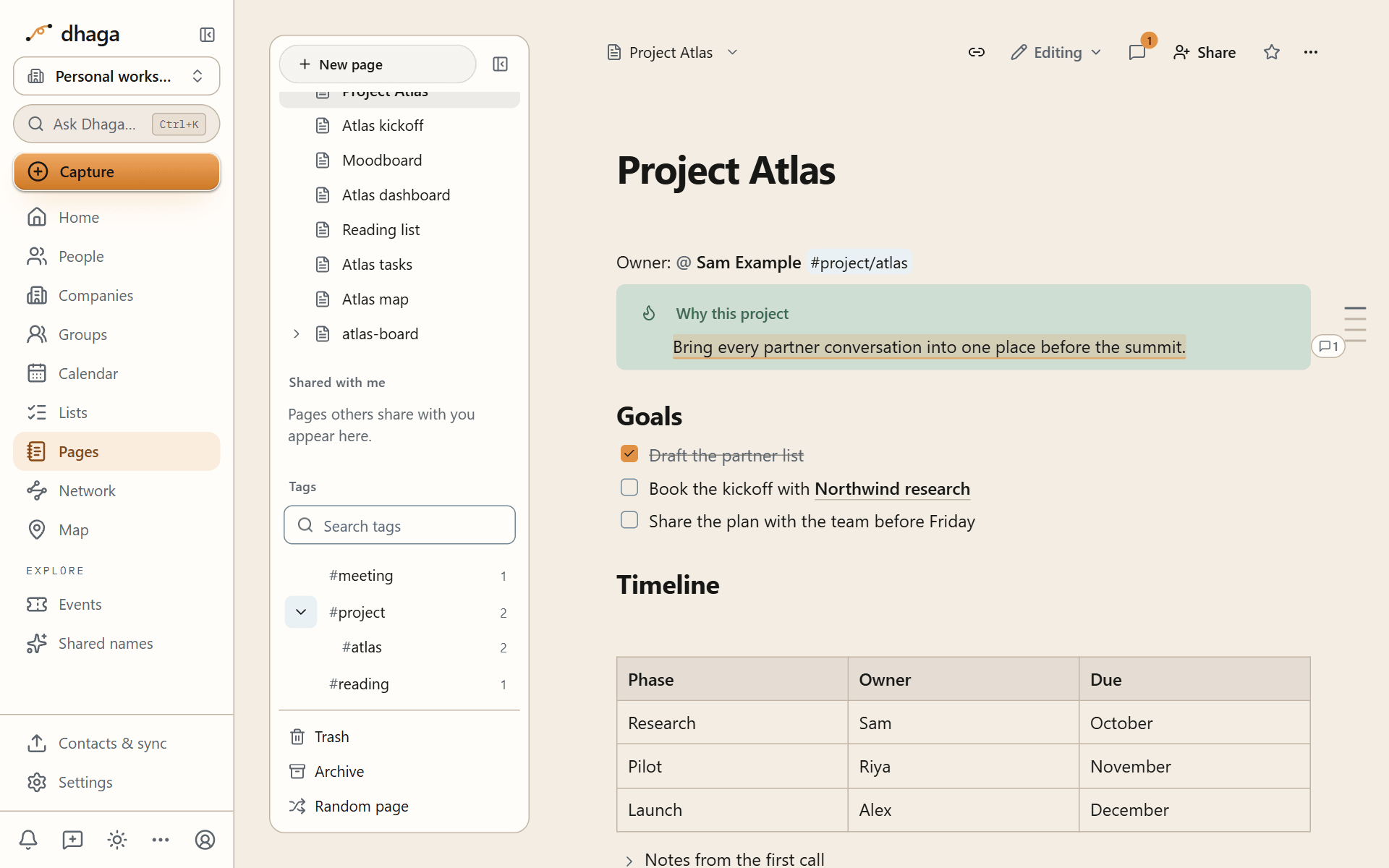The height and width of the screenshot is (868, 1389).
Task: Open the more options ellipsis in page header
Action: 1311,52
